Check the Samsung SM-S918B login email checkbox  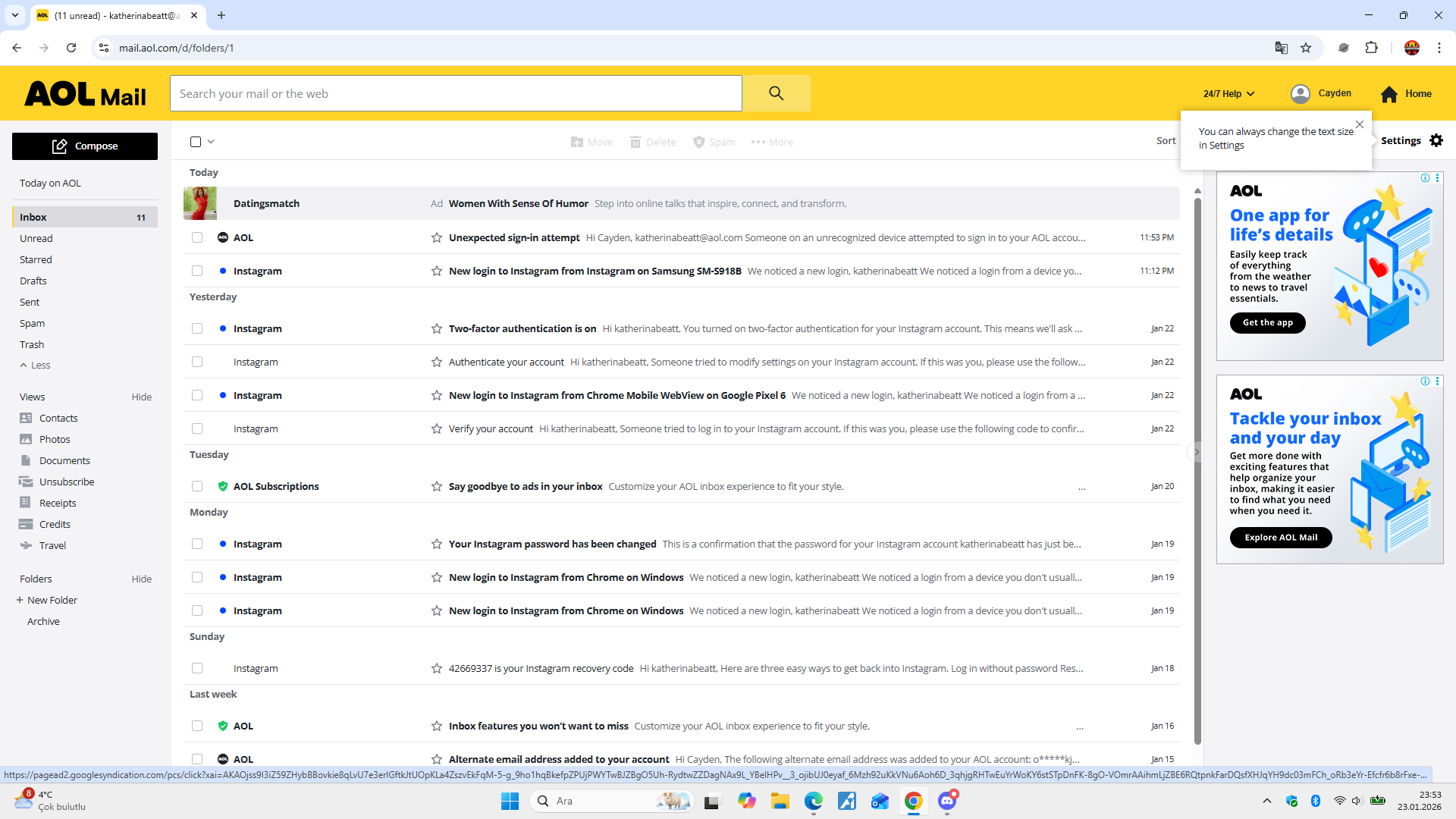(x=197, y=271)
